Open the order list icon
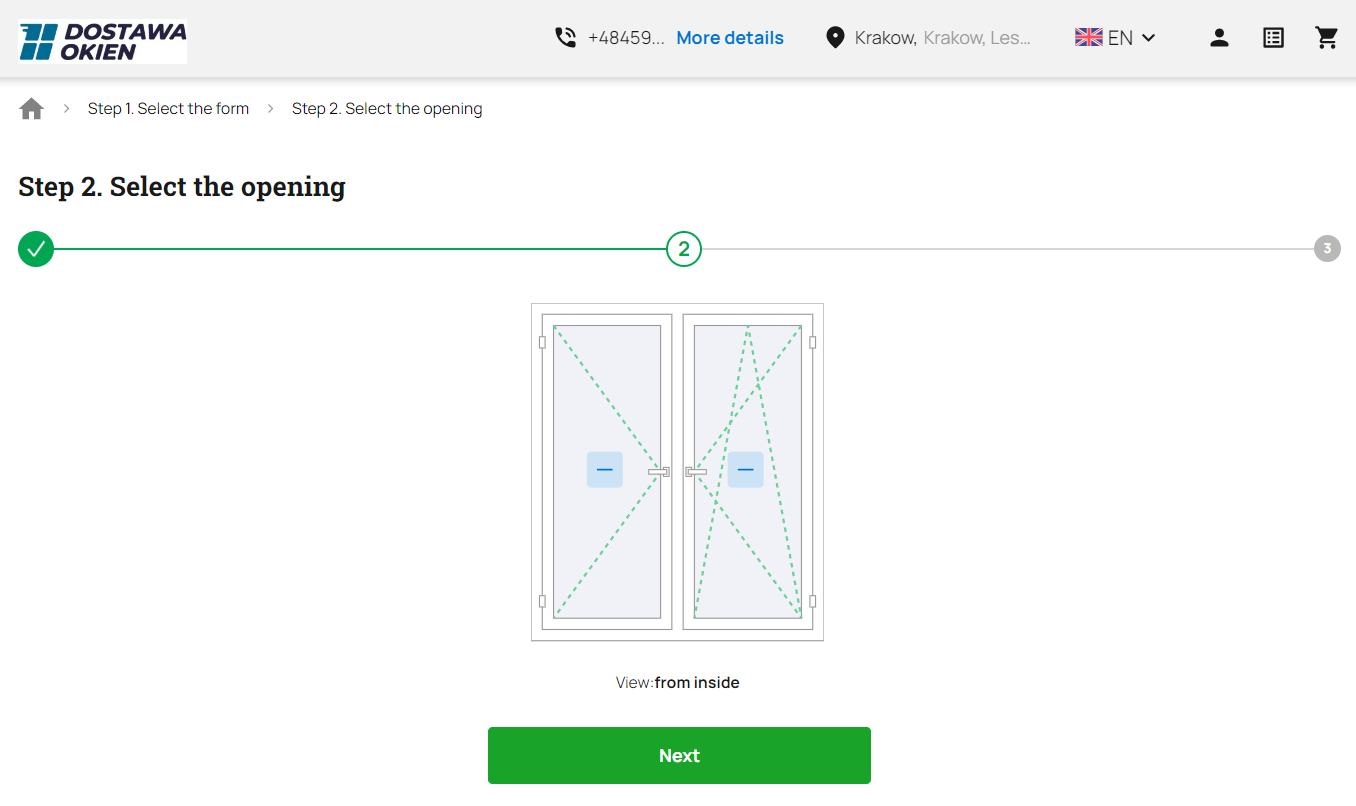 pos(1273,37)
